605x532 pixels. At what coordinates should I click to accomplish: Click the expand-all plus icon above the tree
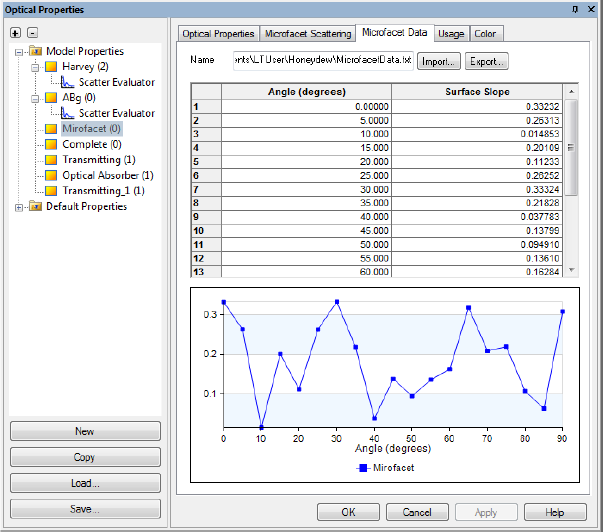click(x=15, y=33)
